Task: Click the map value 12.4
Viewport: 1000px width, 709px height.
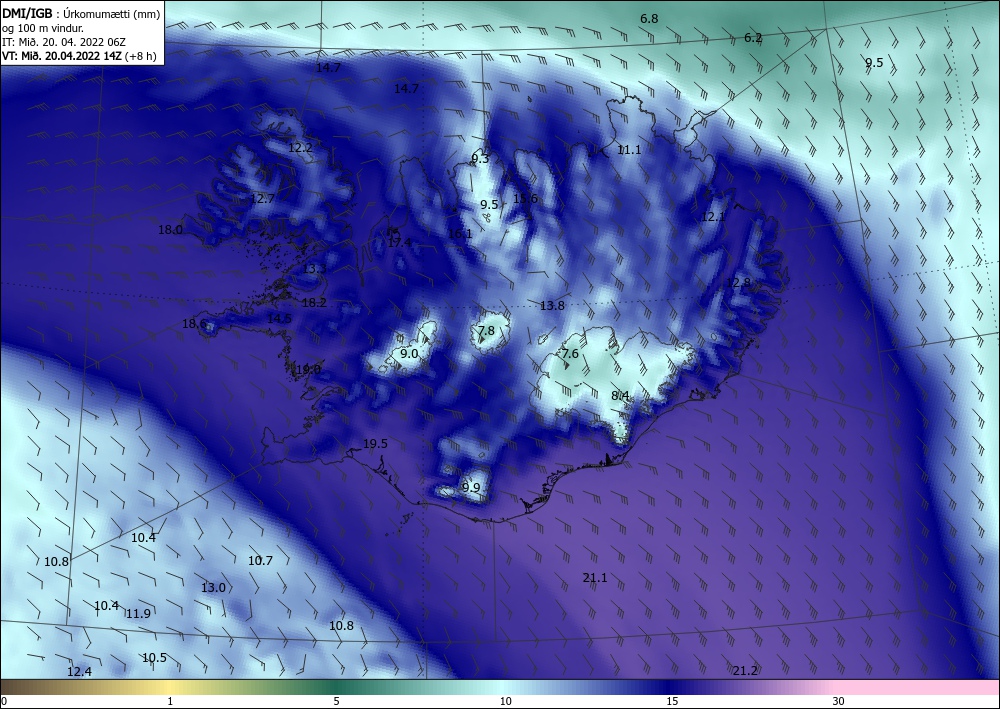Action: (79, 671)
